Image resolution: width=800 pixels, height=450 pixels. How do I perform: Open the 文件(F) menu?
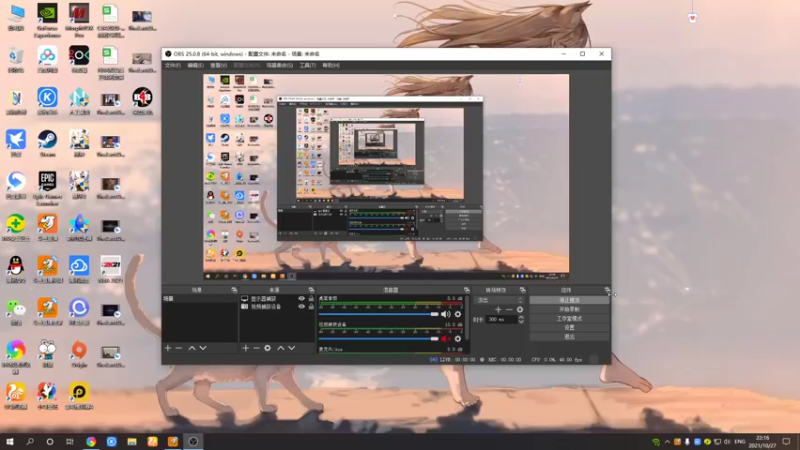[172, 65]
